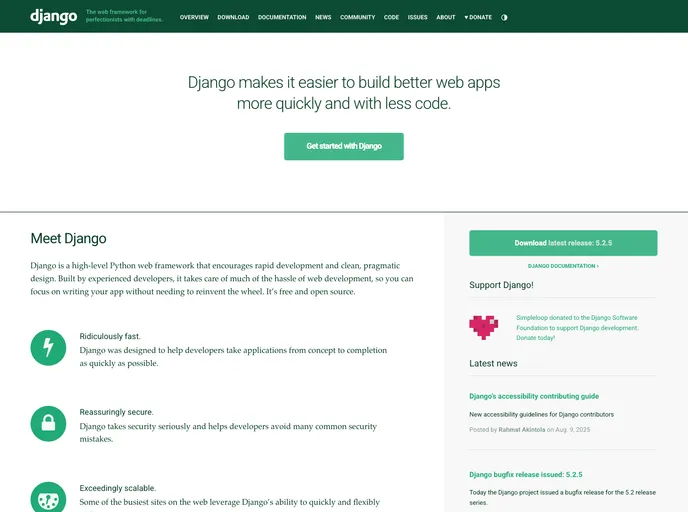
Task: Open the Code nav item
Action: tap(391, 18)
